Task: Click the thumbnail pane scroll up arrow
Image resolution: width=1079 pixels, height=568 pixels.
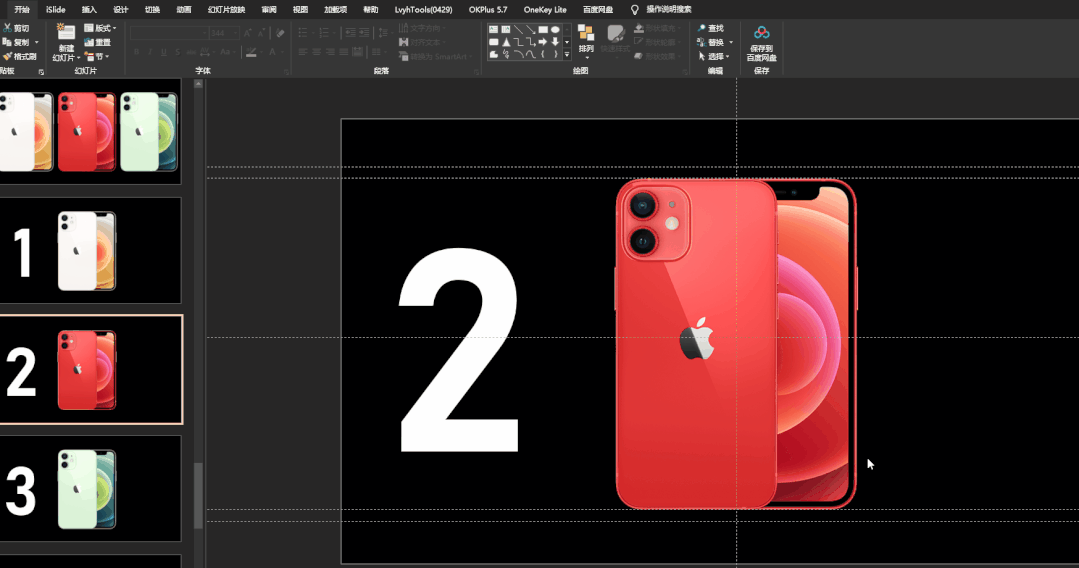Action: click(198, 84)
